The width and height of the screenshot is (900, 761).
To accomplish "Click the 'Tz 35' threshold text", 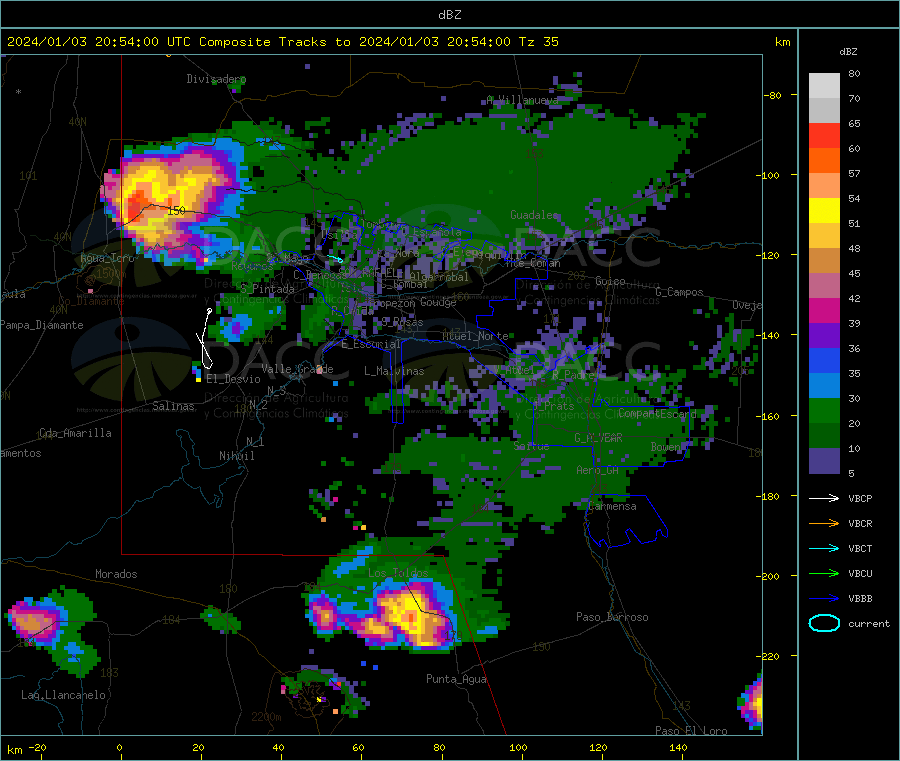I will click(538, 42).
